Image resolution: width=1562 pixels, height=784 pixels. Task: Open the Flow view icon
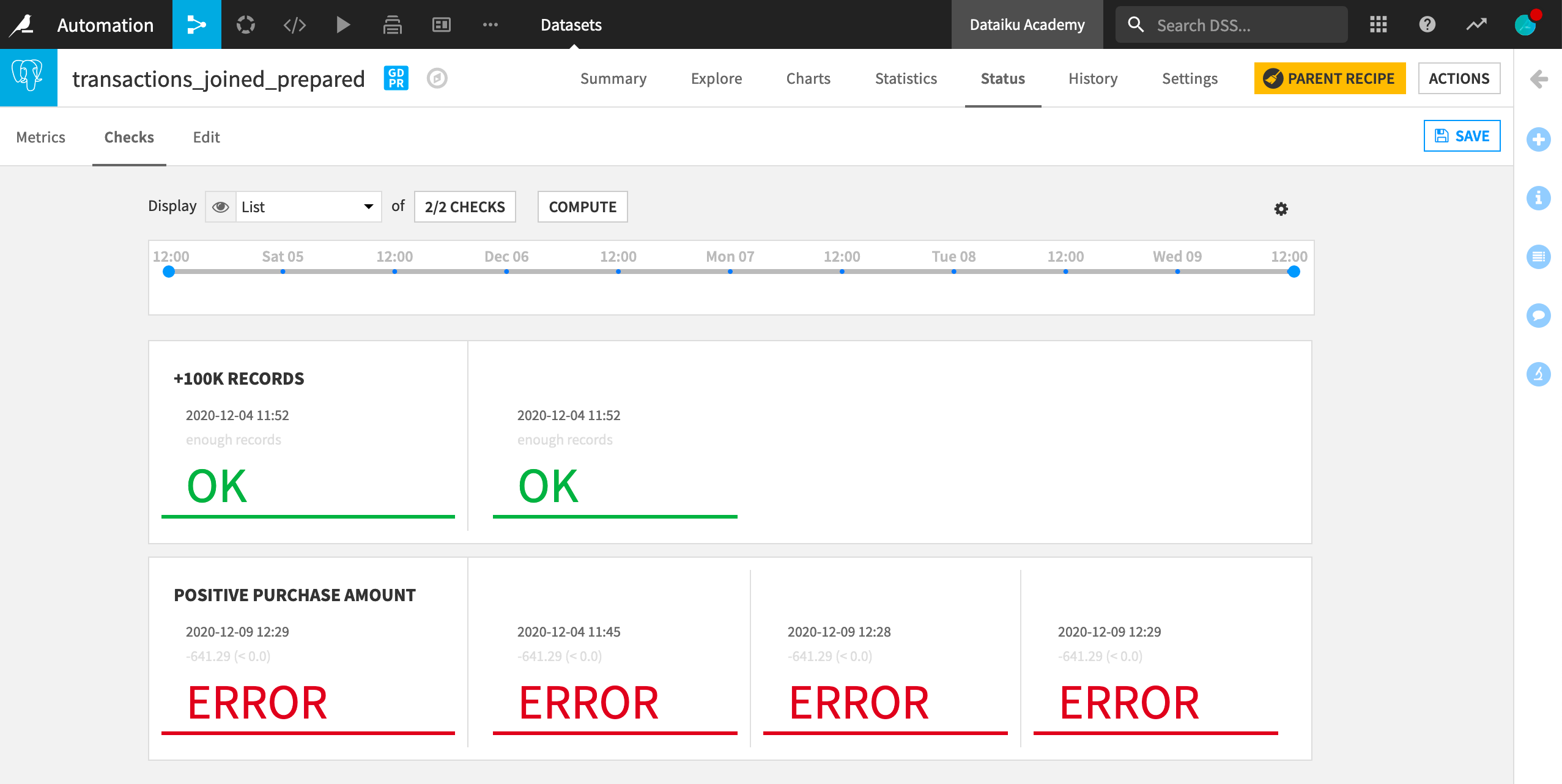point(197,24)
